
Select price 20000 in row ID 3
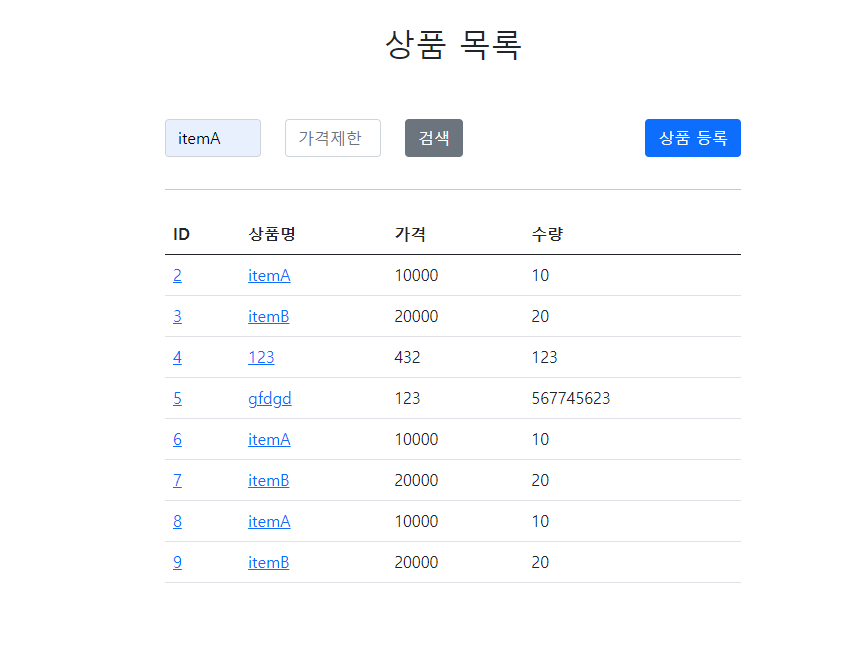tap(416, 316)
